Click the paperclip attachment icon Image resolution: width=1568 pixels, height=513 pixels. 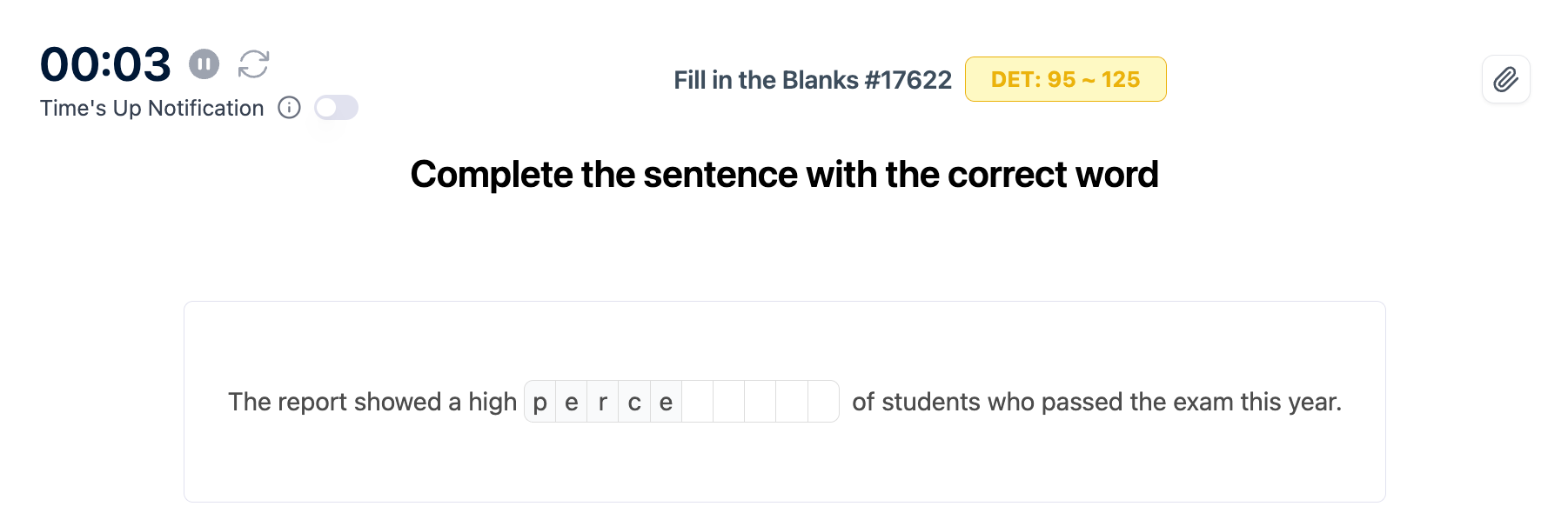tap(1505, 80)
